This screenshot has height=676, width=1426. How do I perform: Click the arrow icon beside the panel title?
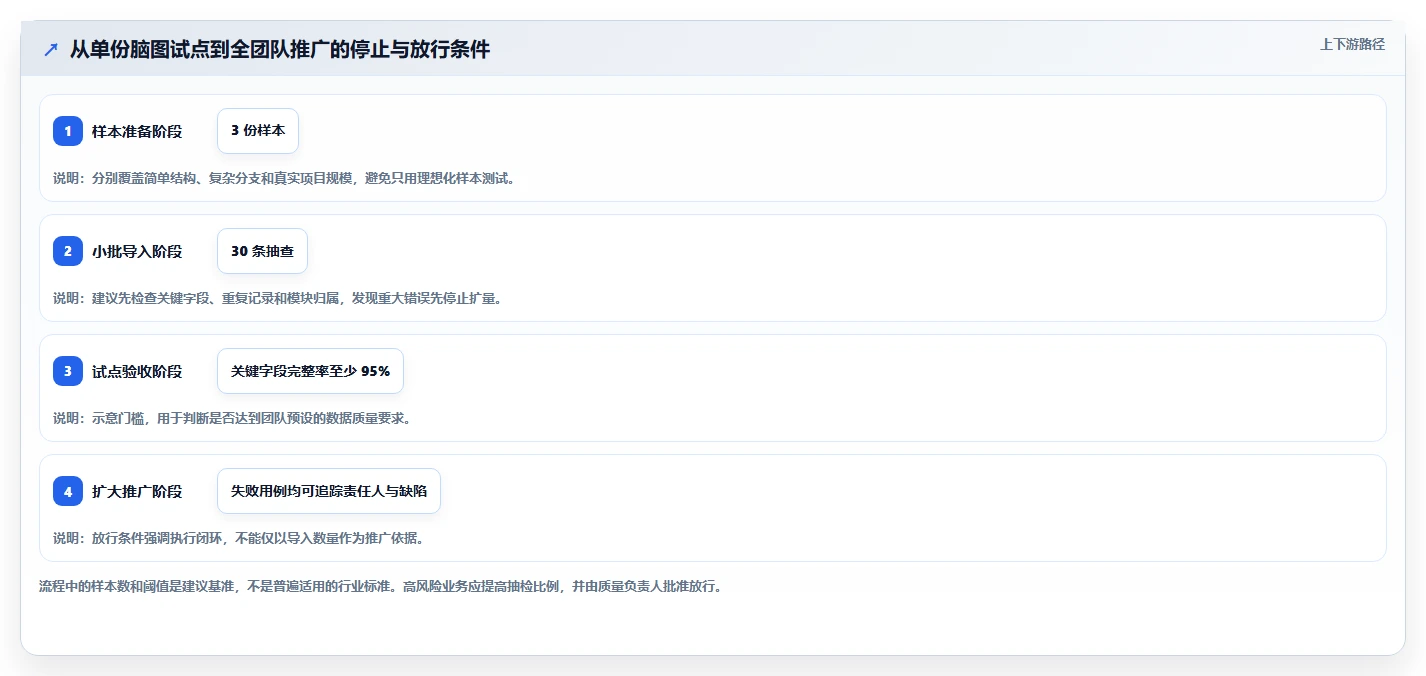click(51, 50)
